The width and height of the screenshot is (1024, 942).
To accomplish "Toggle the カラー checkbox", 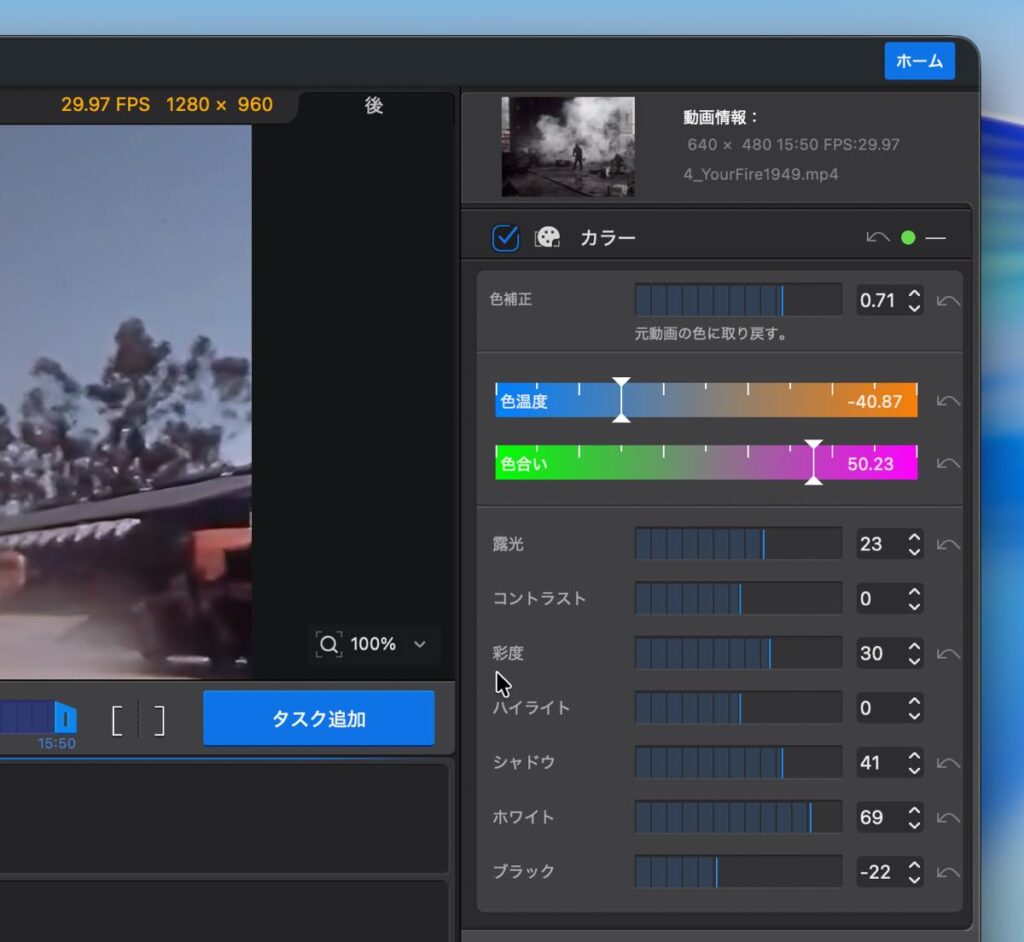I will click(x=505, y=238).
